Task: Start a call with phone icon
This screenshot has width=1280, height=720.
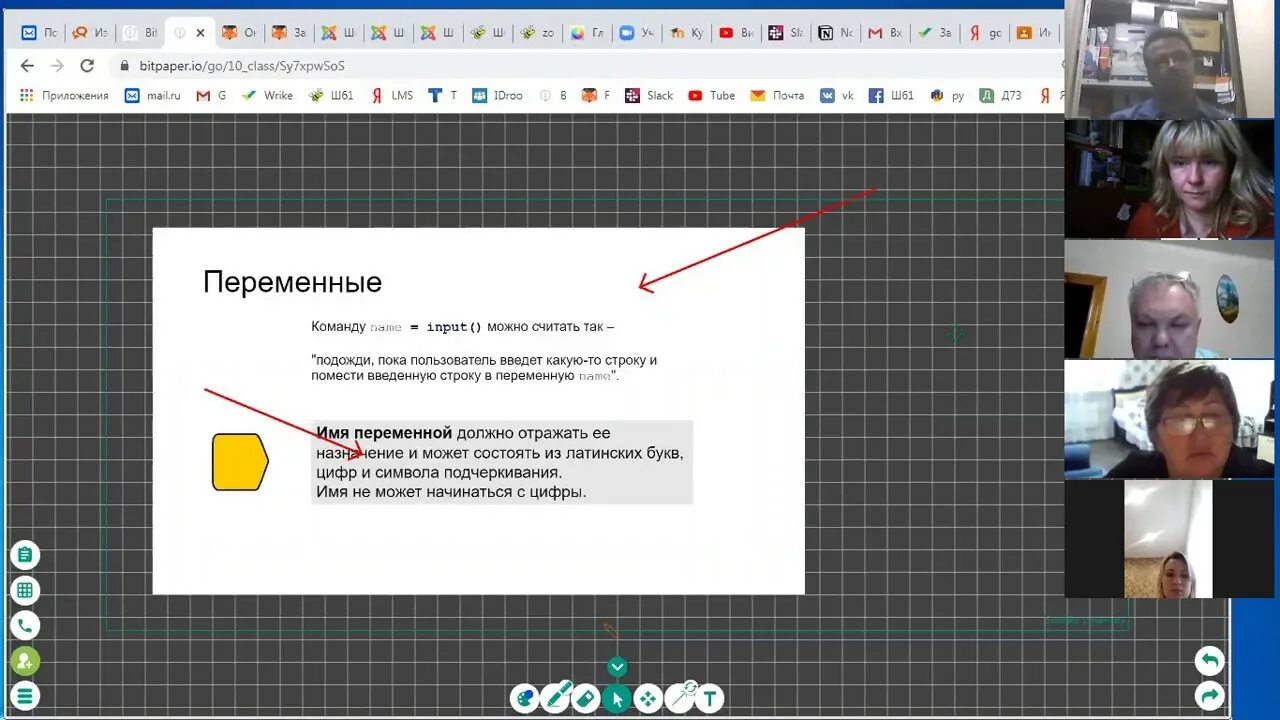Action: point(25,626)
